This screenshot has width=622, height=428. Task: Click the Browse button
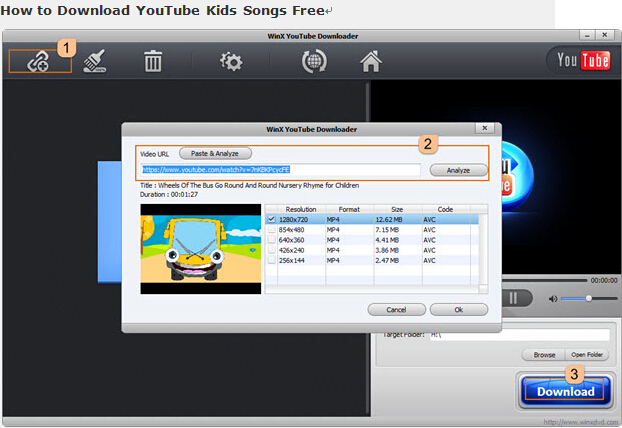[x=544, y=355]
